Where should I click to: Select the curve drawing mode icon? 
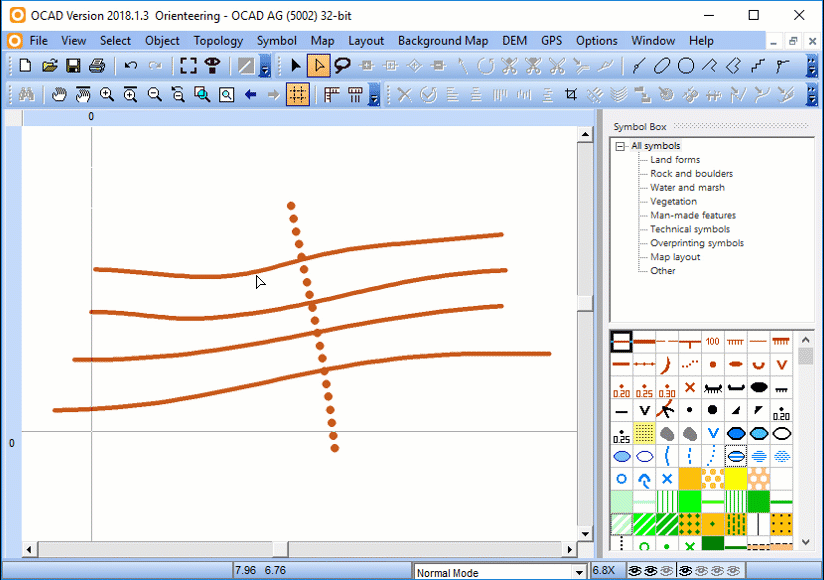click(638, 66)
